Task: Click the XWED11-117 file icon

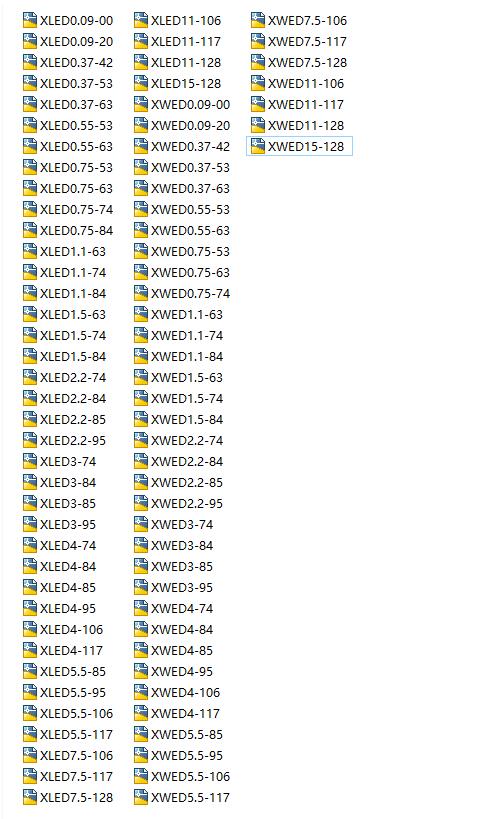Action: (x=258, y=104)
